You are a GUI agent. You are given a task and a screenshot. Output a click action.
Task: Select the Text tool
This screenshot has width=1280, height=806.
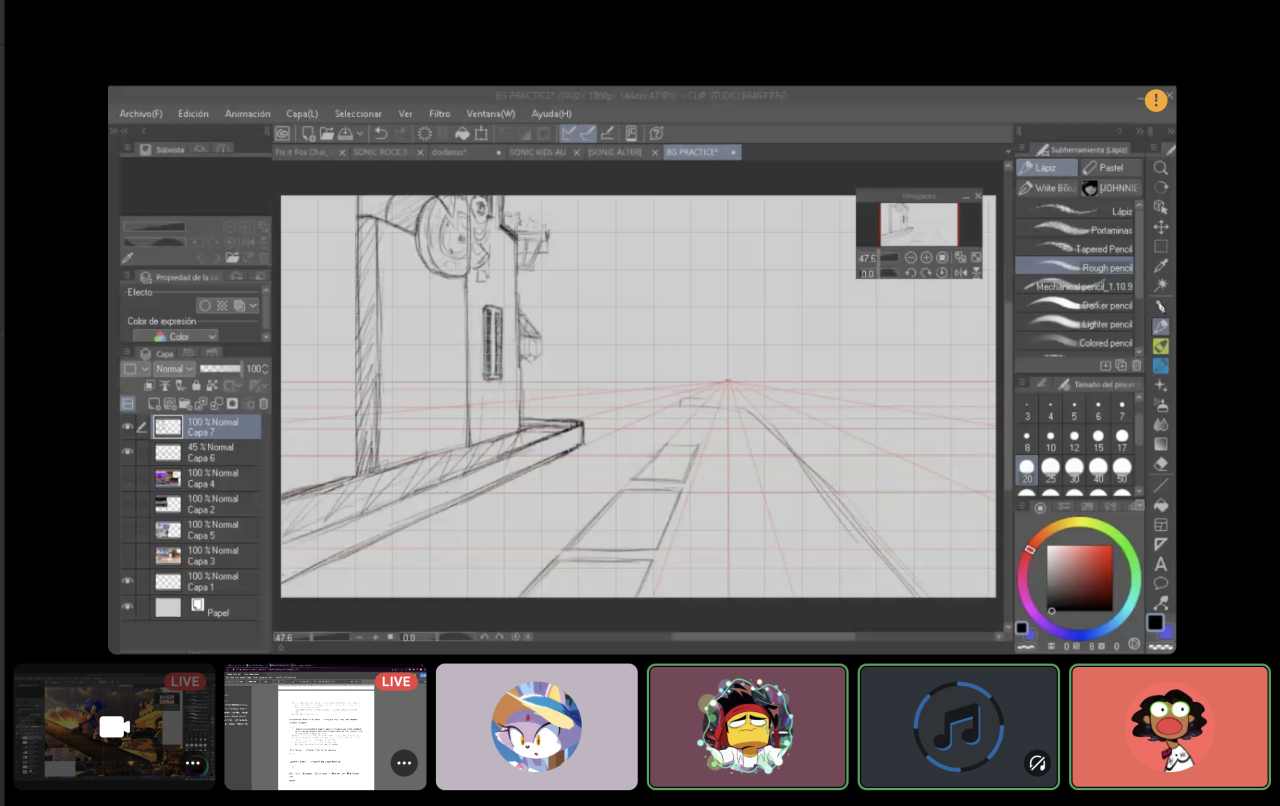[1160, 564]
